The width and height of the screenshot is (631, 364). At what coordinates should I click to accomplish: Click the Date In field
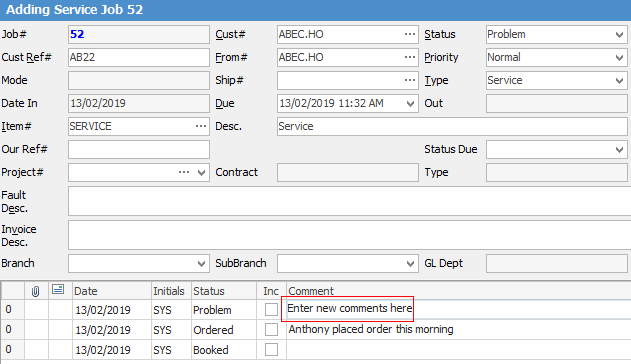coord(139,103)
